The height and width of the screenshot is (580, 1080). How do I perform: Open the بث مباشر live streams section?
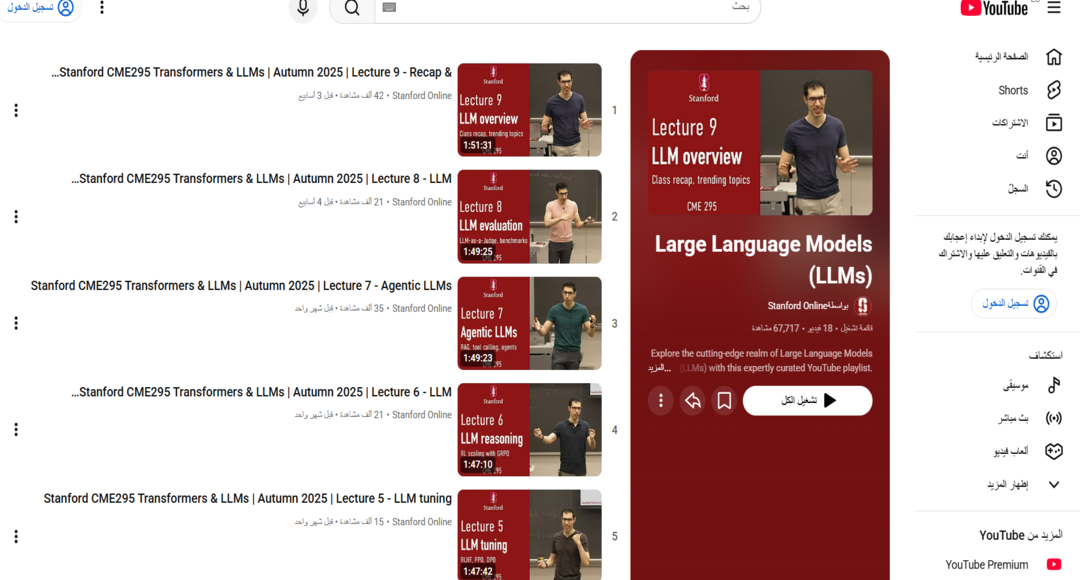coord(1053,417)
